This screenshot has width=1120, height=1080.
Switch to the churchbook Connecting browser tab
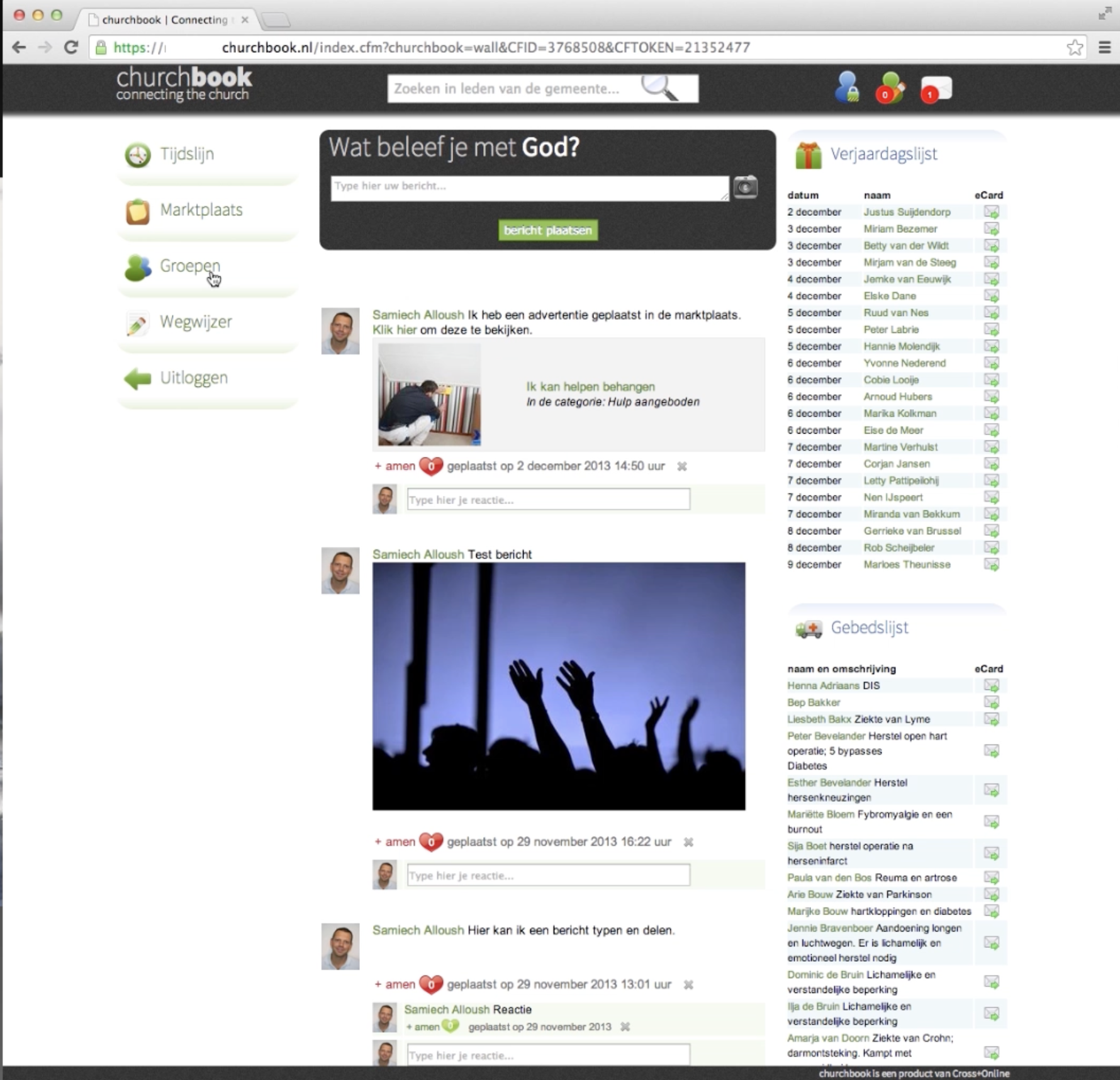click(164, 20)
